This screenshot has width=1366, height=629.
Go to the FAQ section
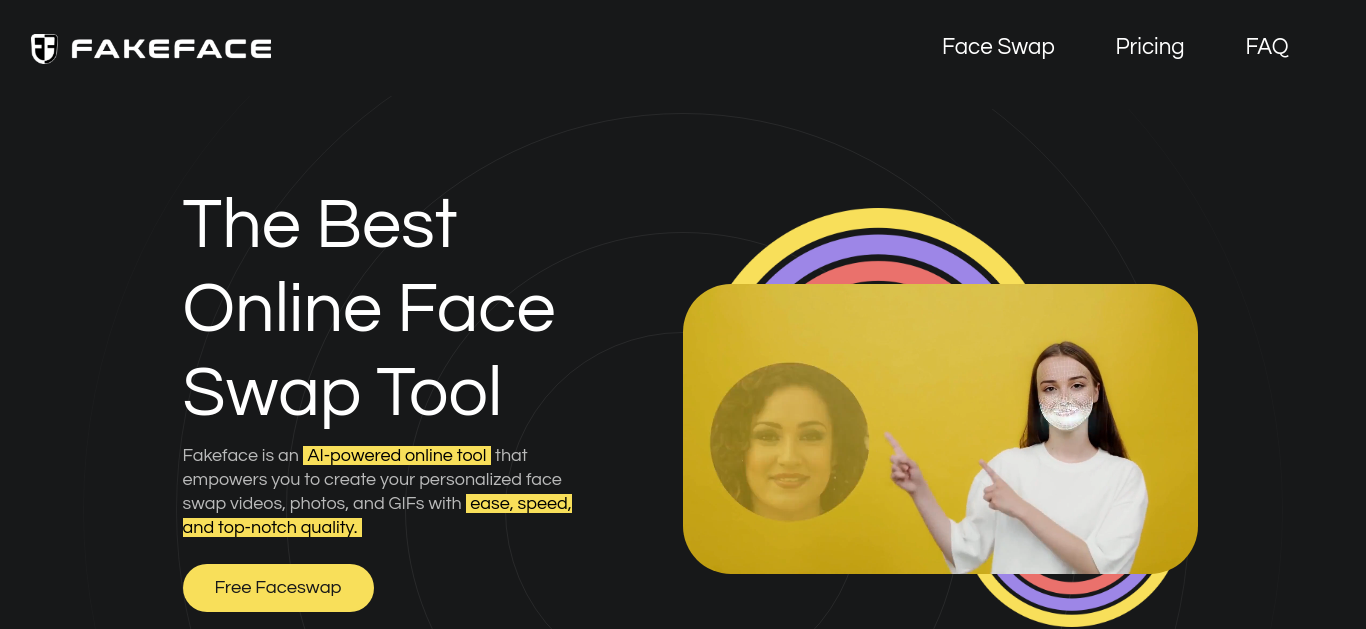1267,47
